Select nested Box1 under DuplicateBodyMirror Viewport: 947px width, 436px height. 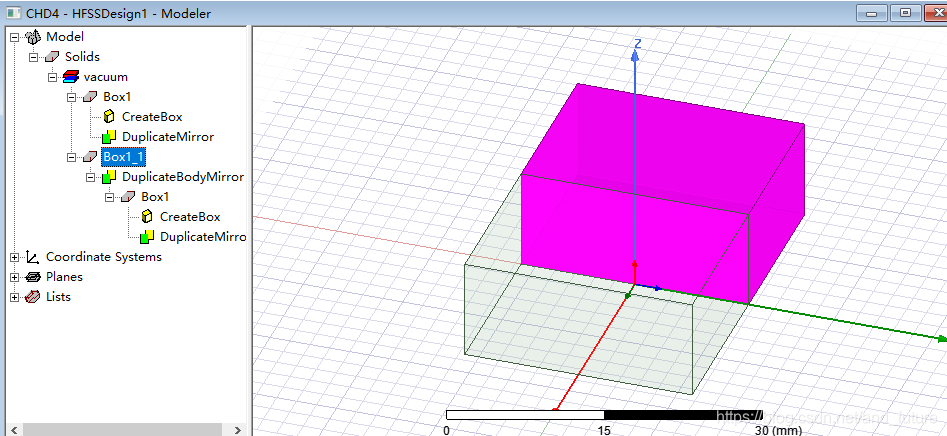pyautogui.click(x=155, y=197)
